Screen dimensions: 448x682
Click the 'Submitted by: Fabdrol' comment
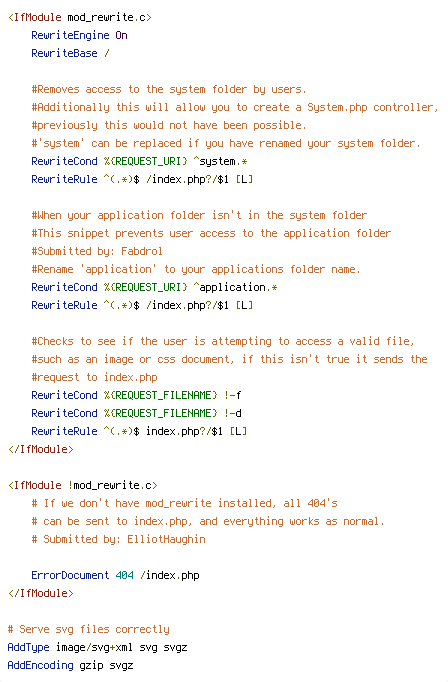pyautogui.click(x=97, y=251)
